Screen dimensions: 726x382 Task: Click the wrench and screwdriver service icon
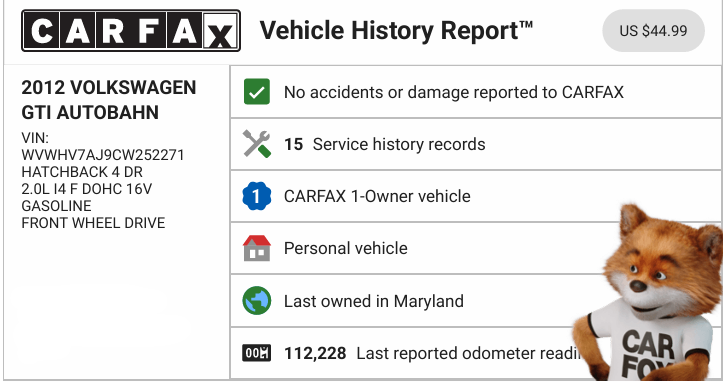click(257, 144)
